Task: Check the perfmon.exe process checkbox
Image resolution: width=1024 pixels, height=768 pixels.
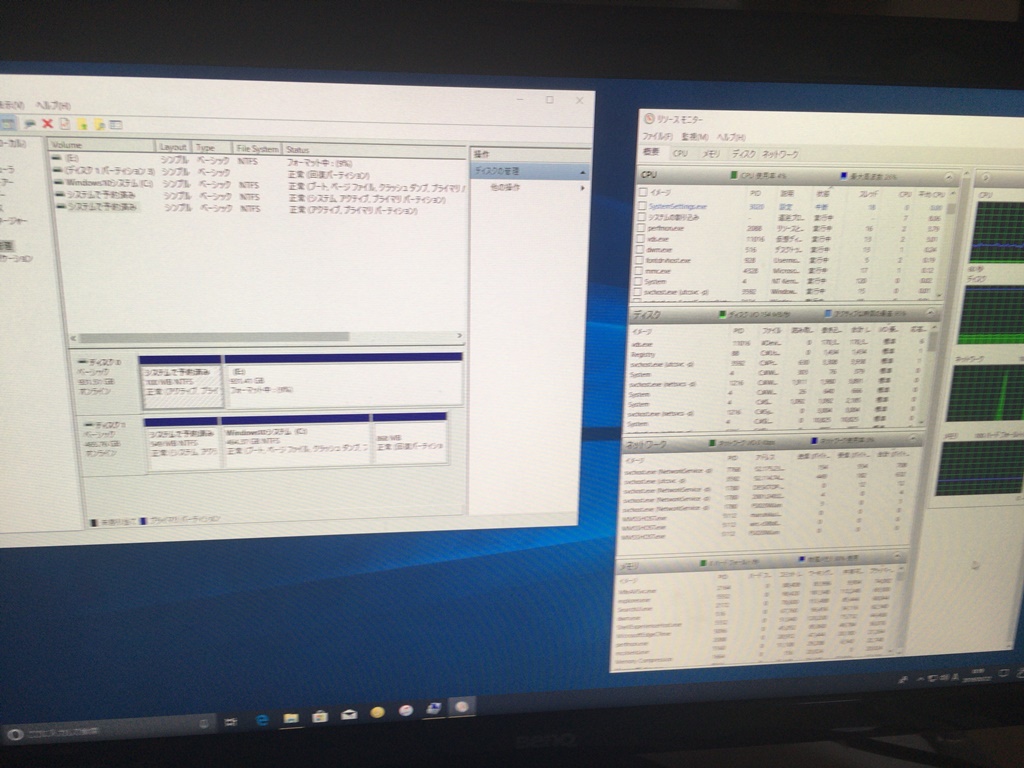Action: pos(642,229)
